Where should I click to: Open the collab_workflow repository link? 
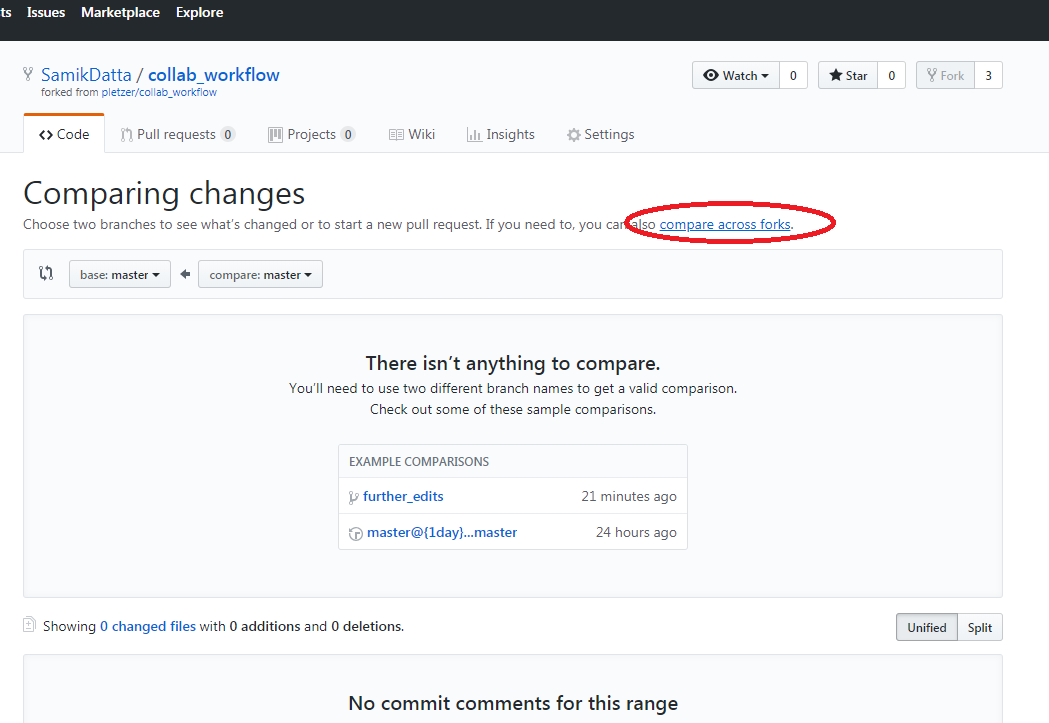pyautogui.click(x=213, y=75)
